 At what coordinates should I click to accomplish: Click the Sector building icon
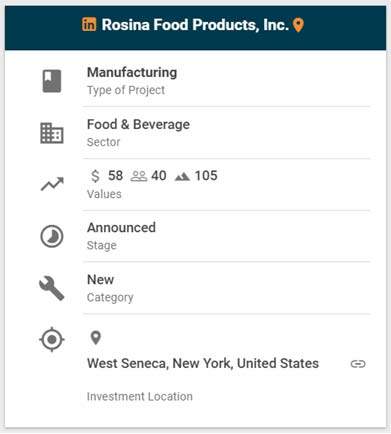(52, 133)
